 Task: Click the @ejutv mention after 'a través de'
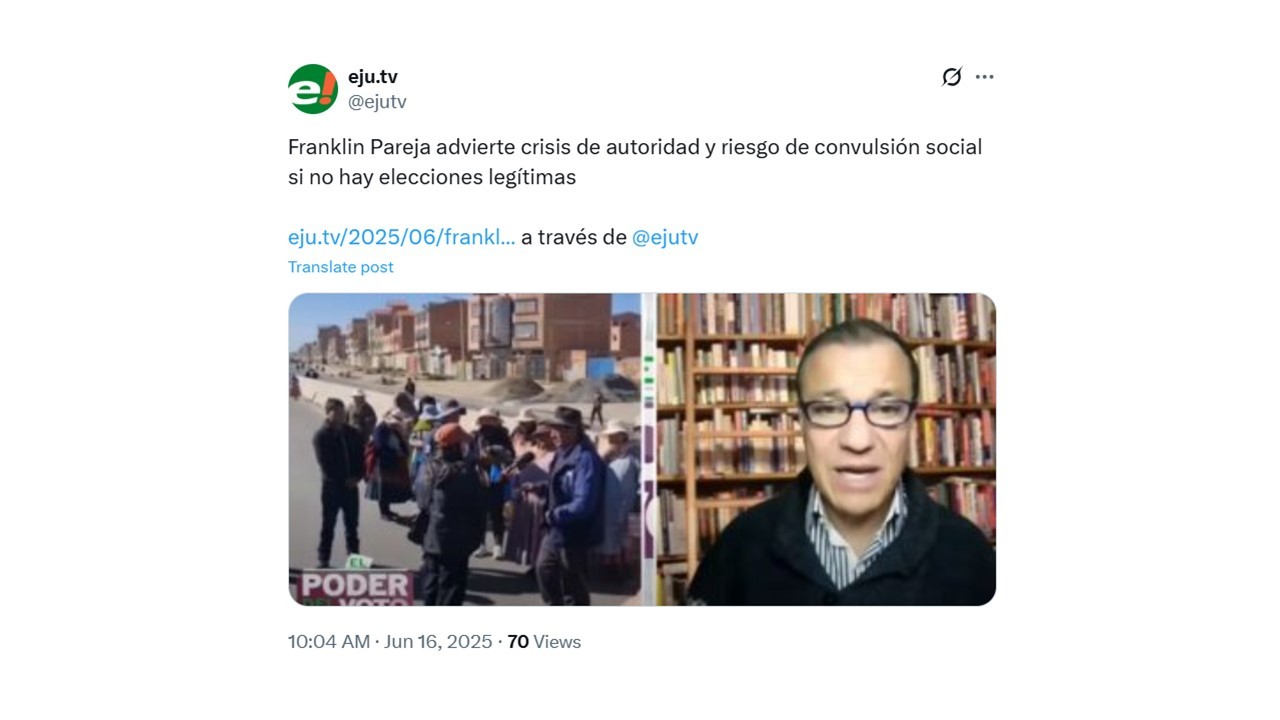pyautogui.click(x=665, y=237)
